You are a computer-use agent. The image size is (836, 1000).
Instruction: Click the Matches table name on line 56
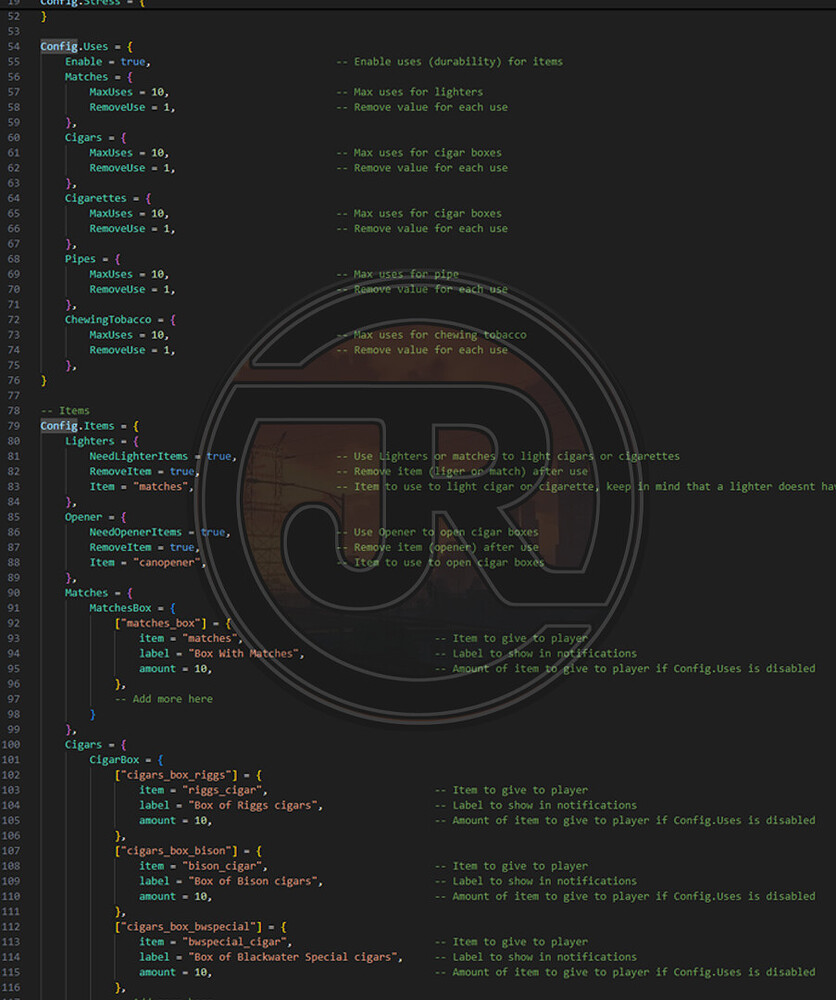click(86, 77)
